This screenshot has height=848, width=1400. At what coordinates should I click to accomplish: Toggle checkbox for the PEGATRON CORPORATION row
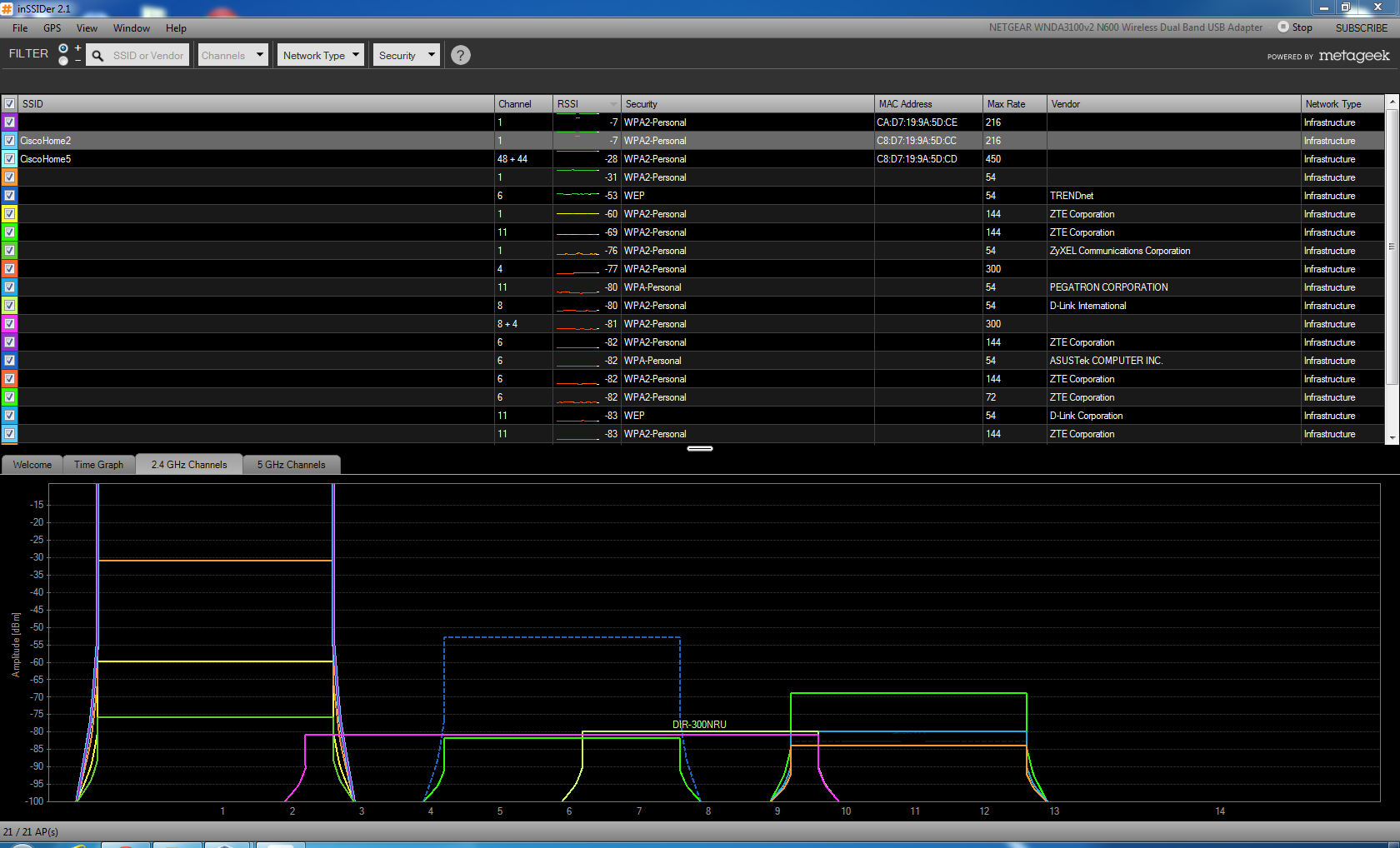click(x=10, y=287)
